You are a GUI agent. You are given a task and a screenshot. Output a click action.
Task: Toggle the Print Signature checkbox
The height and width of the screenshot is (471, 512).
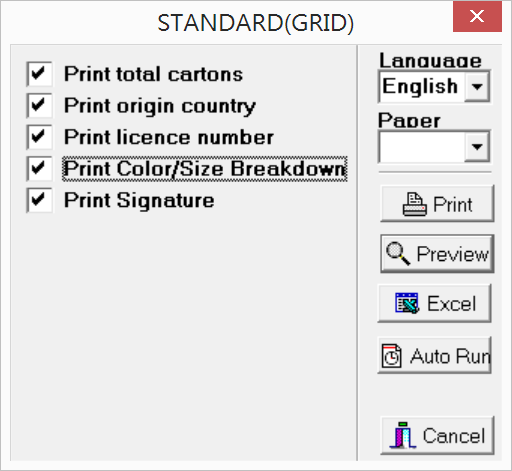(39, 200)
